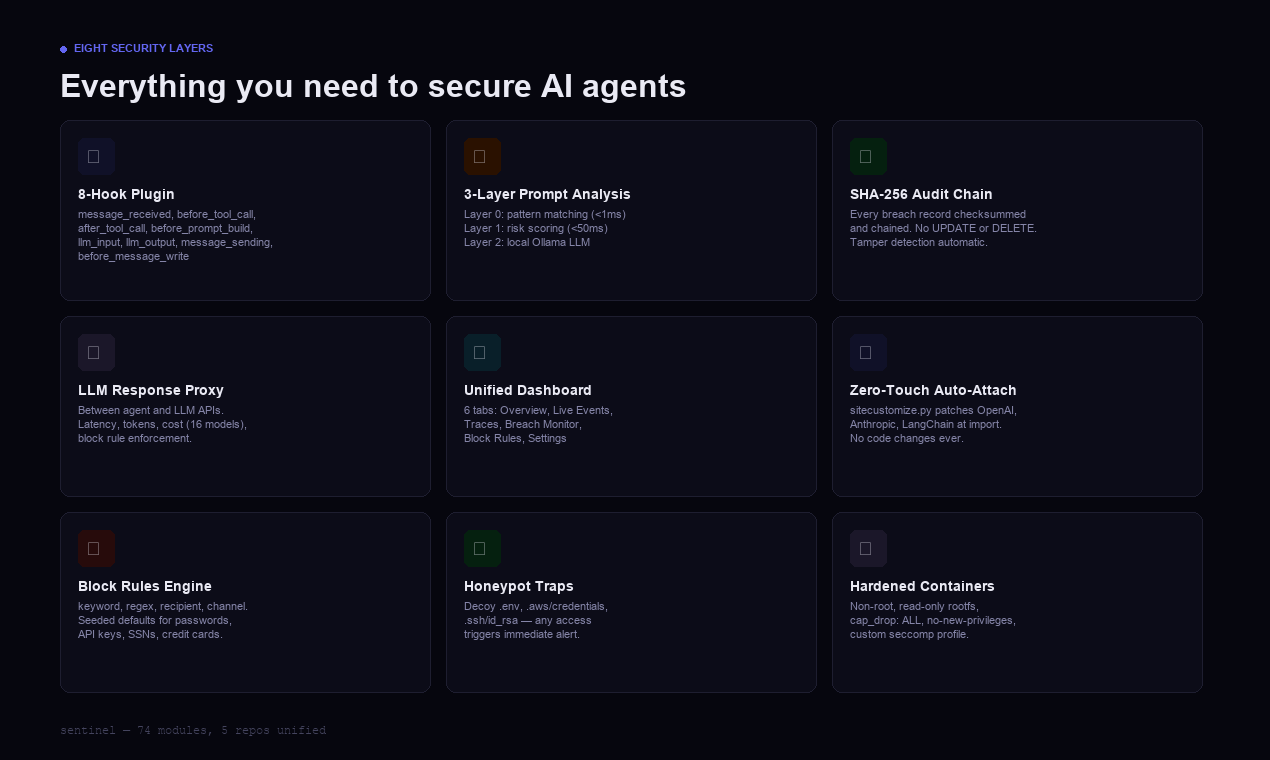Select the Block Rules Engine title
1270x760 pixels.
click(145, 586)
